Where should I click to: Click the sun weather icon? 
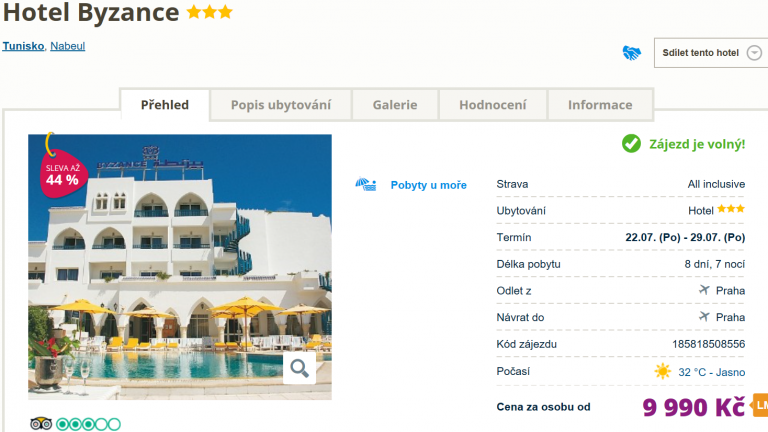pyautogui.click(x=662, y=371)
